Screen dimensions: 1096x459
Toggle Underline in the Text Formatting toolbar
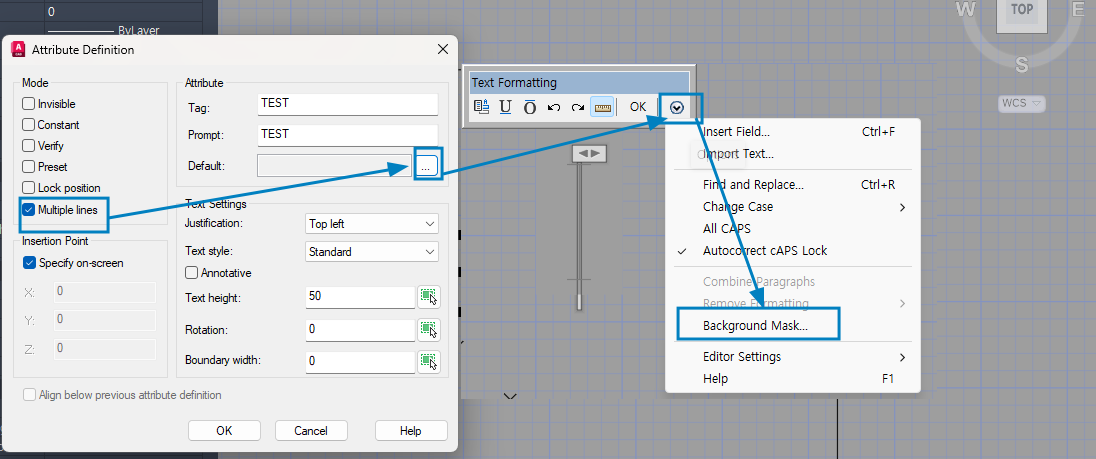505,108
